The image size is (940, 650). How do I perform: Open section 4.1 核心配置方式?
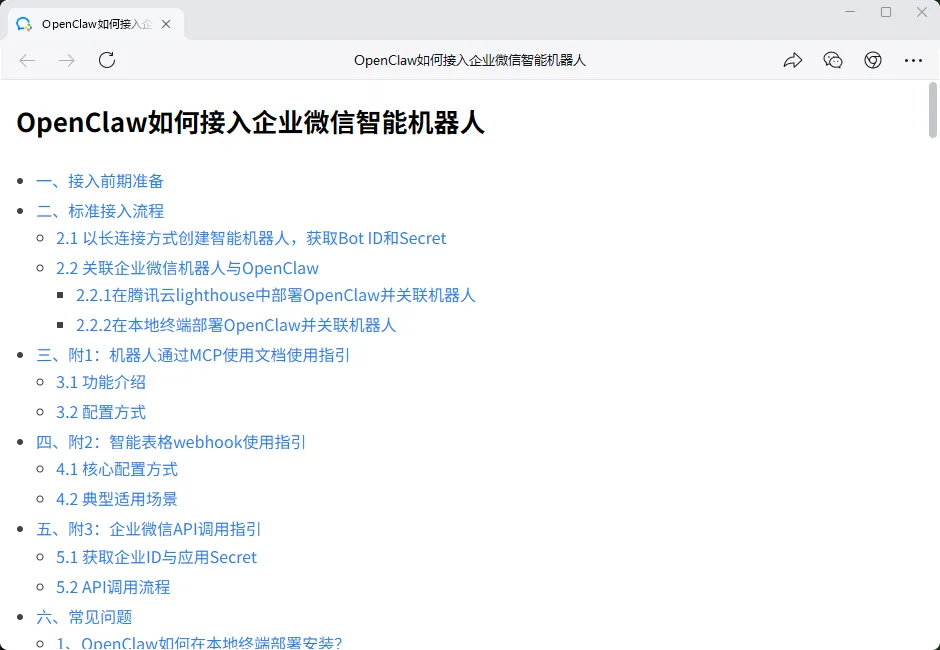click(117, 469)
